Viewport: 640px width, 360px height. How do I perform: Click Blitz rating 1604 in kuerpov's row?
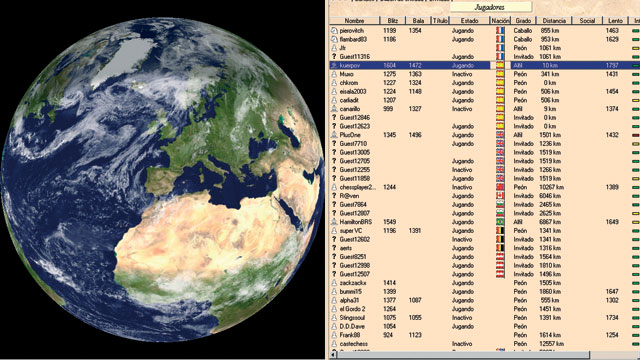(x=389, y=65)
